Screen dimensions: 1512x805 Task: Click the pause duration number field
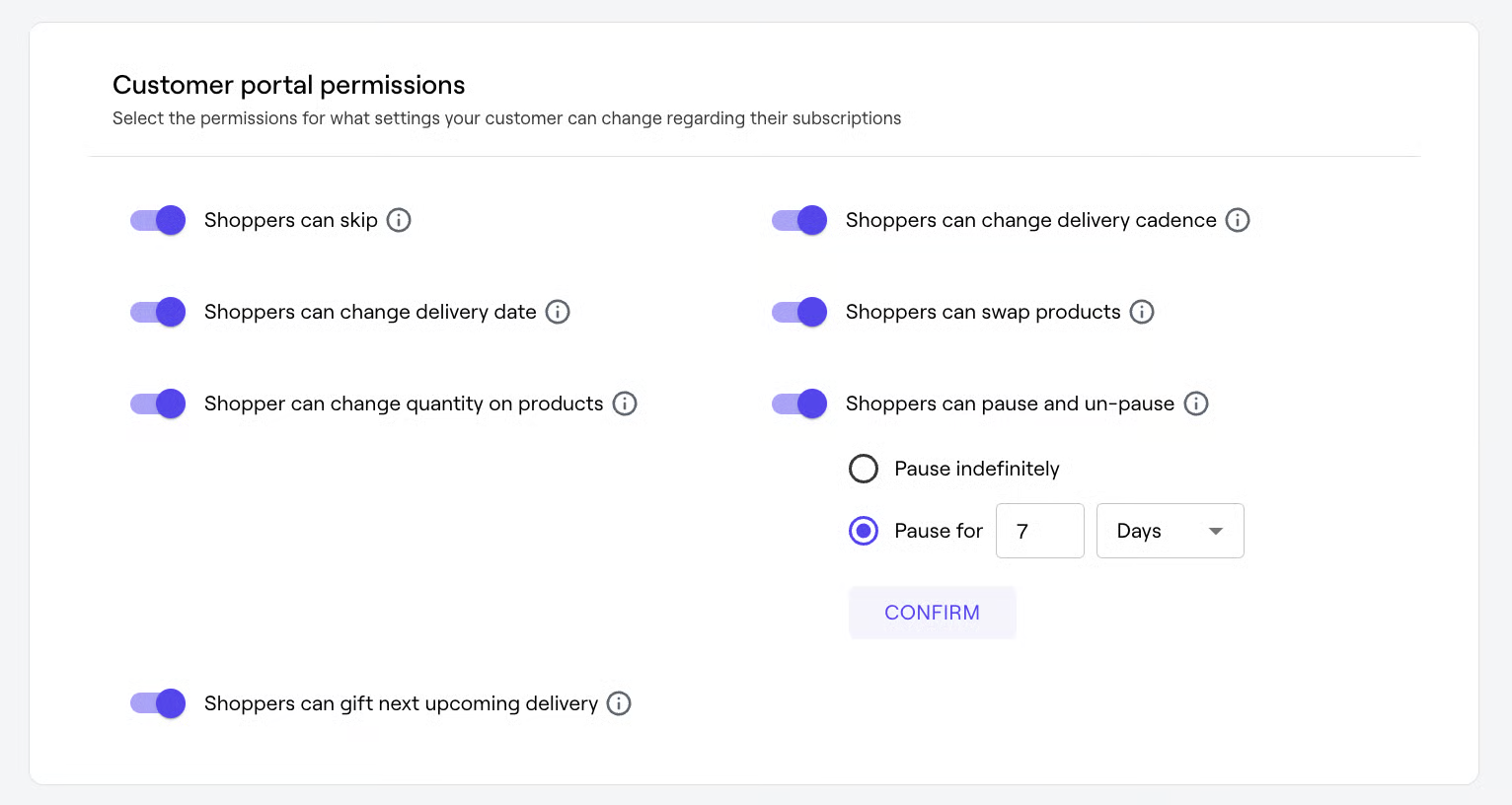[1039, 531]
